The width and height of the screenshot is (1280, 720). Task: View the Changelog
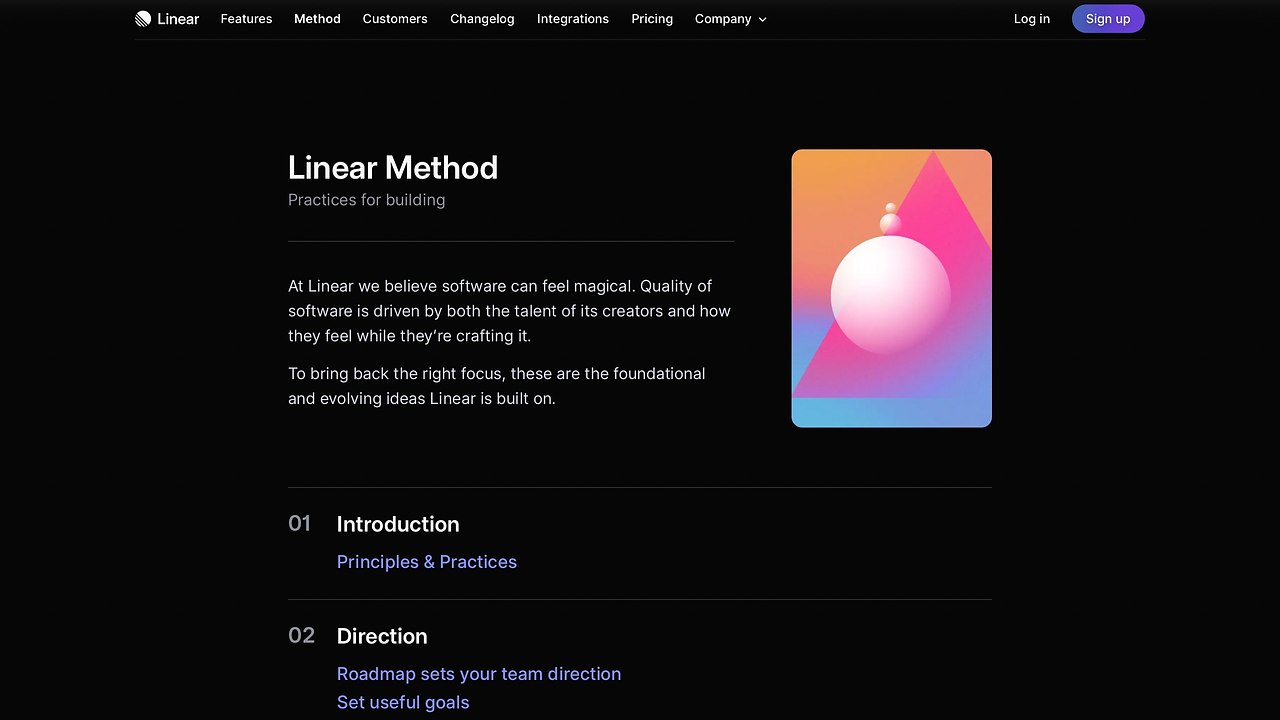(482, 19)
